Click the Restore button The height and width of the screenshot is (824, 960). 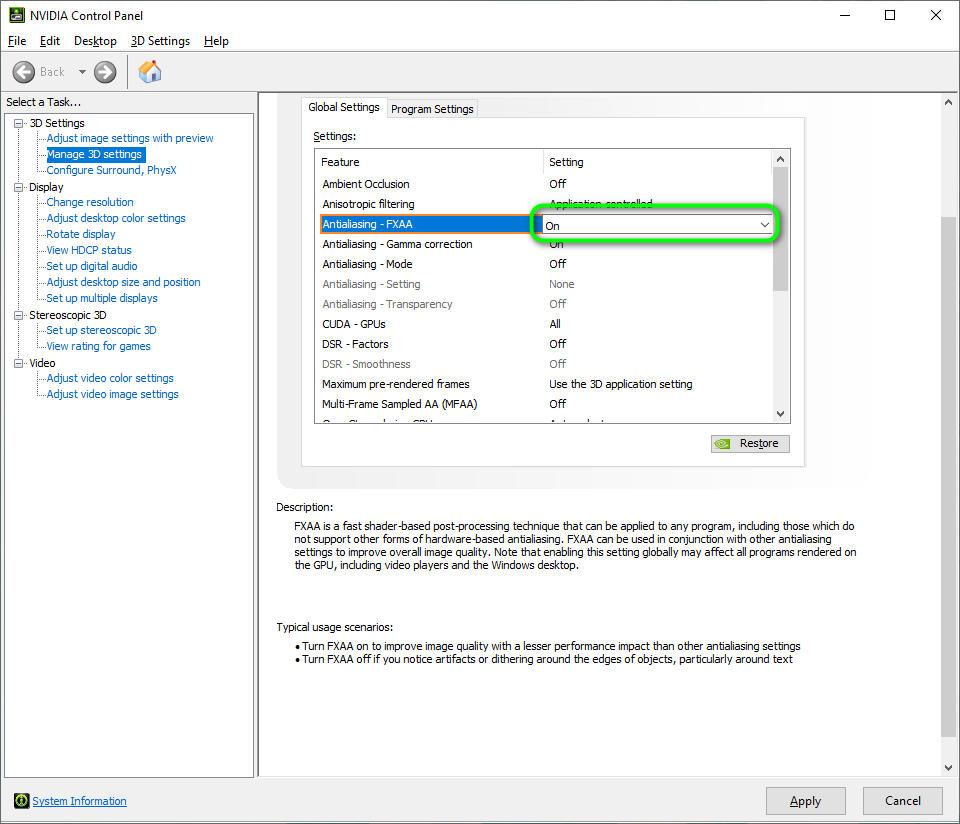[750, 443]
